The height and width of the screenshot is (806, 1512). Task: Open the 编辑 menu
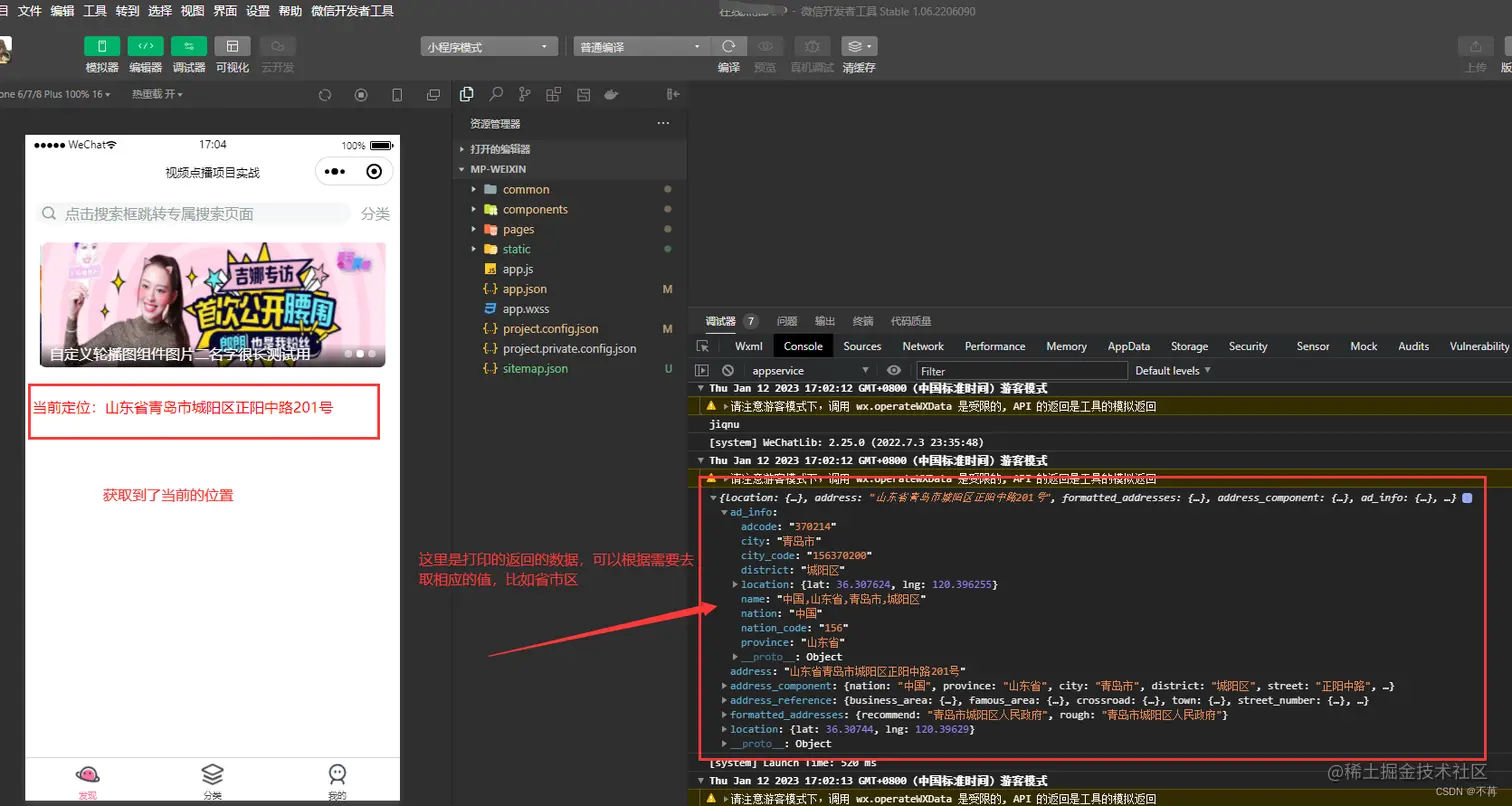[x=62, y=11]
